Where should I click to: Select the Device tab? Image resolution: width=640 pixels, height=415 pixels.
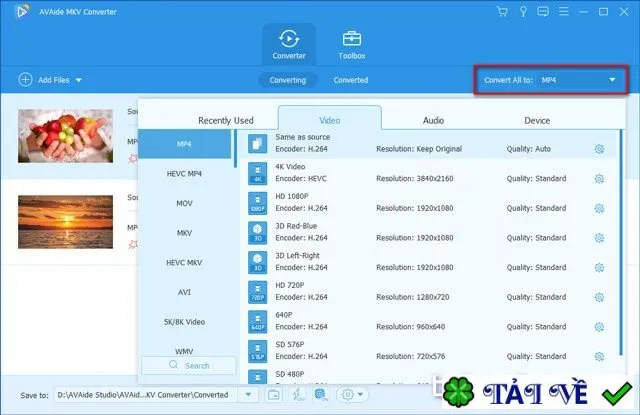pyautogui.click(x=537, y=120)
